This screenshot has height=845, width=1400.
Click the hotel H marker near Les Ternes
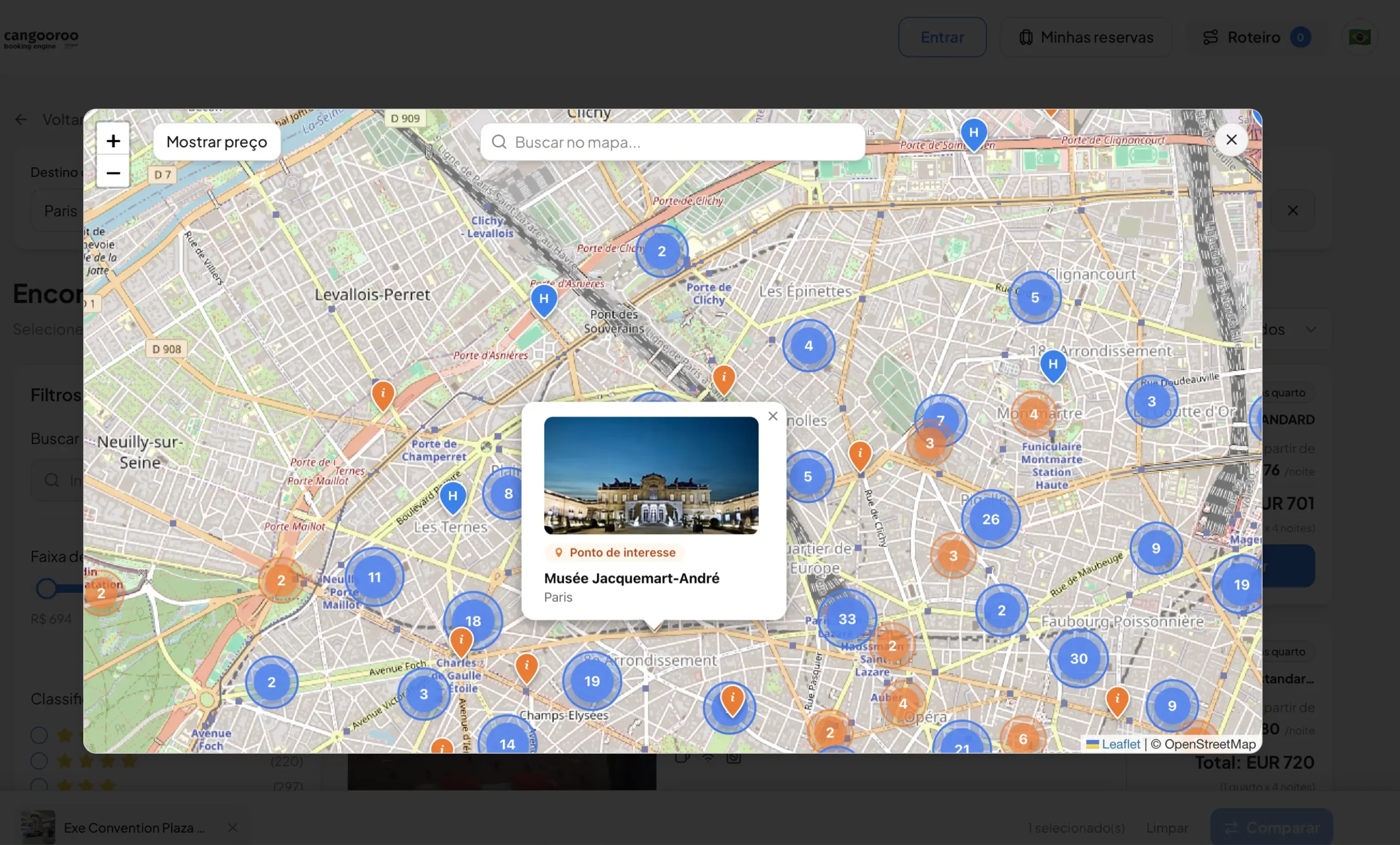tap(453, 497)
